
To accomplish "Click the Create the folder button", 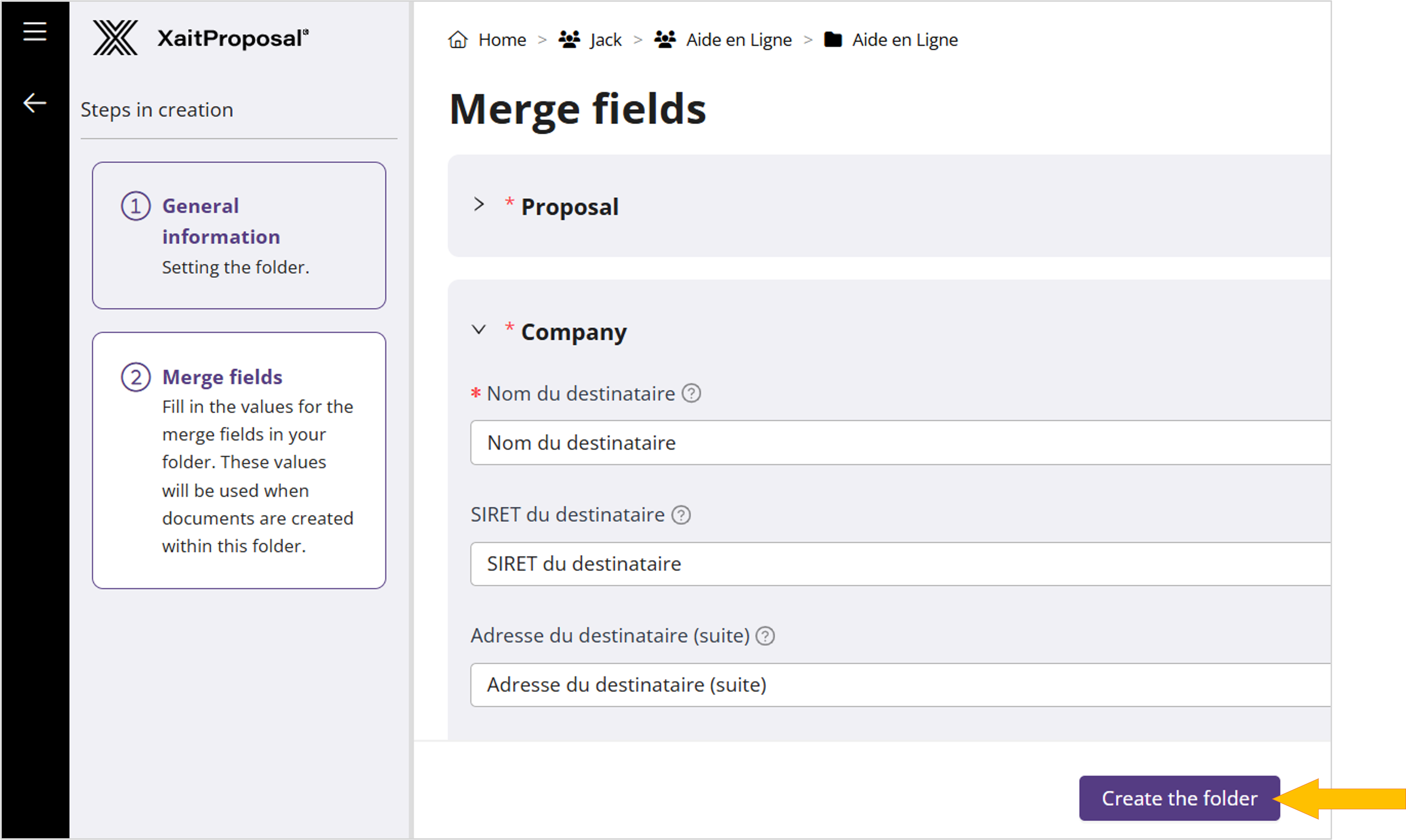I will pos(1179,798).
